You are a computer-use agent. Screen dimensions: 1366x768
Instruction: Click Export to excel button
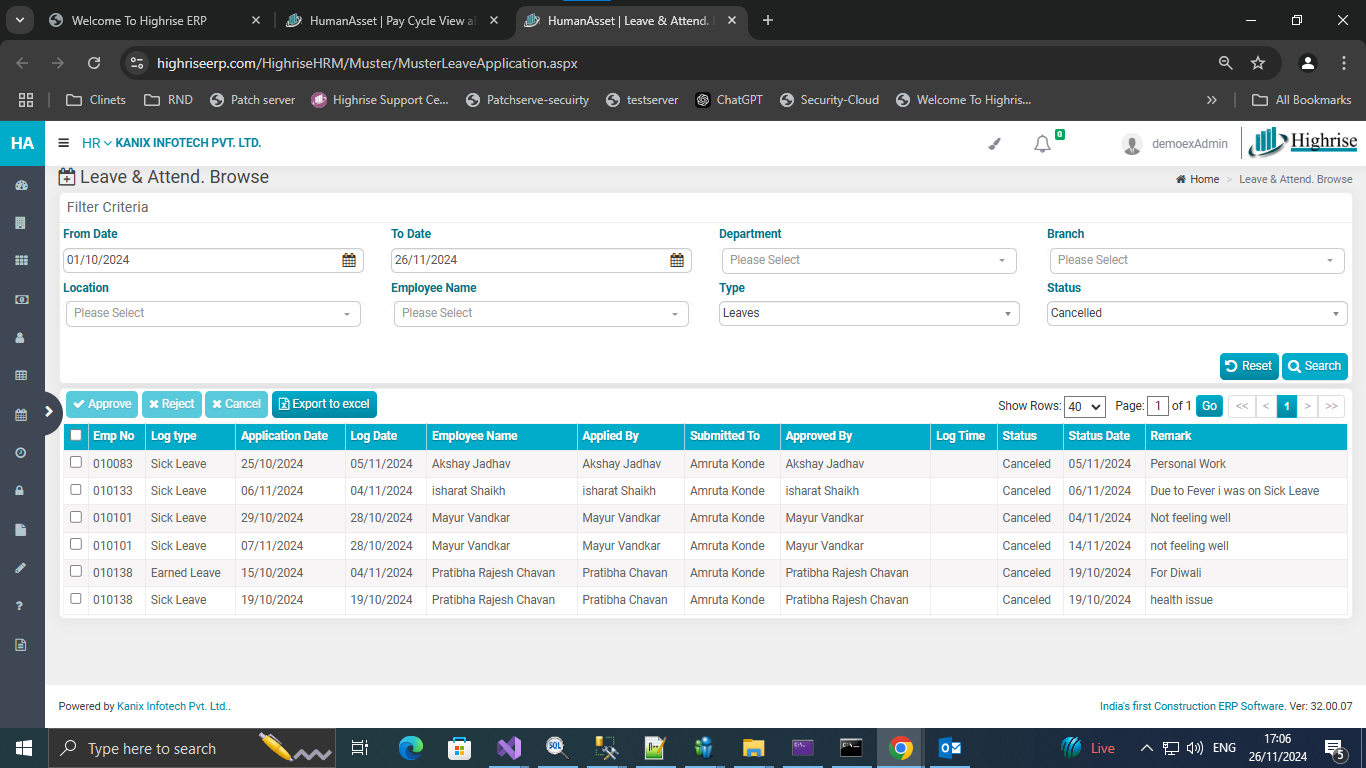click(324, 404)
